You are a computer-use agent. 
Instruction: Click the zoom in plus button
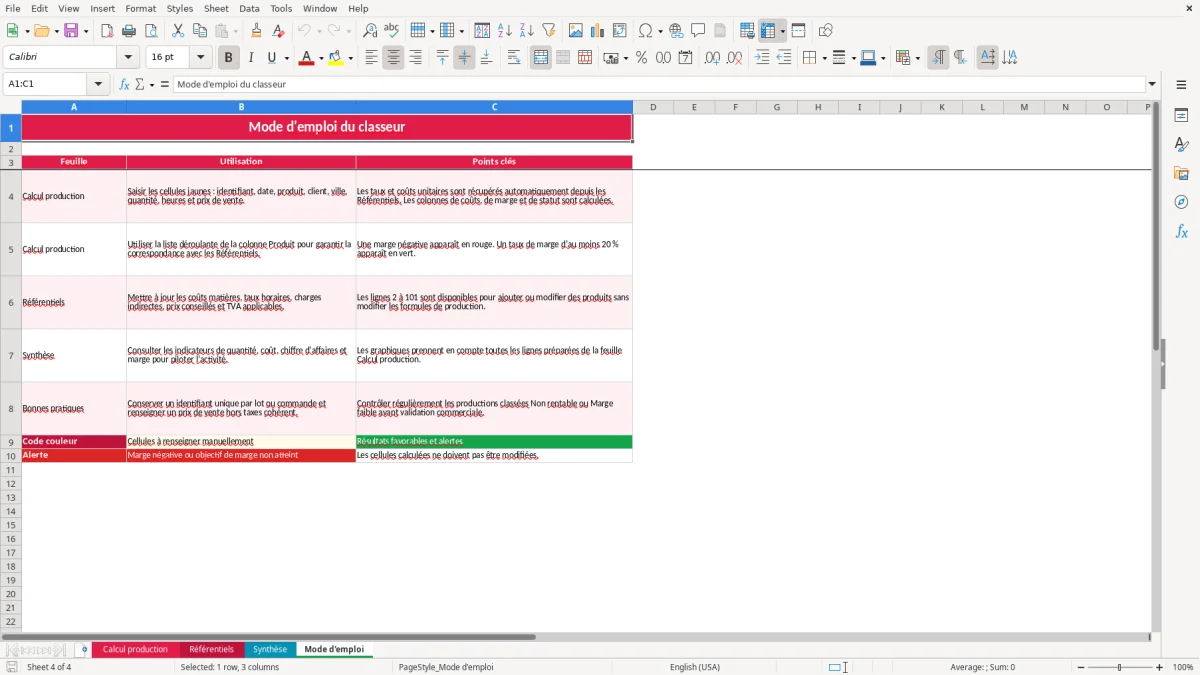1160,667
